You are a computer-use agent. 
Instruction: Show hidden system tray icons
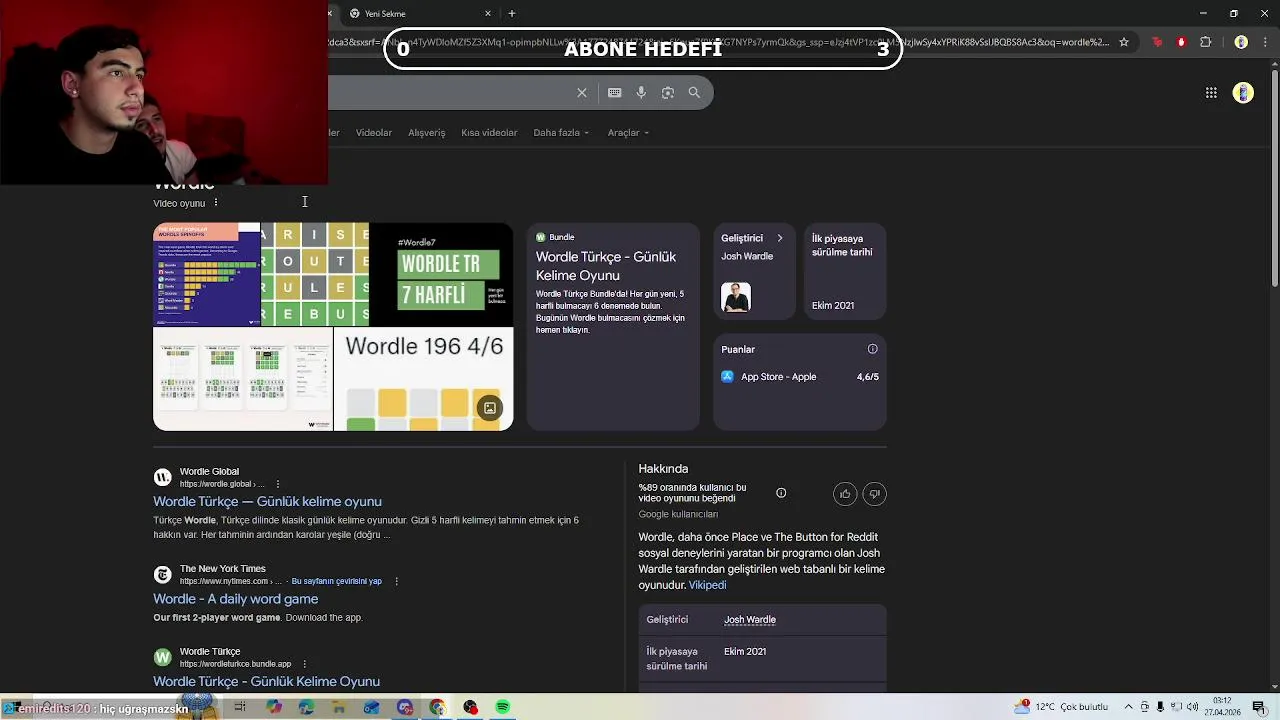(x=1128, y=707)
